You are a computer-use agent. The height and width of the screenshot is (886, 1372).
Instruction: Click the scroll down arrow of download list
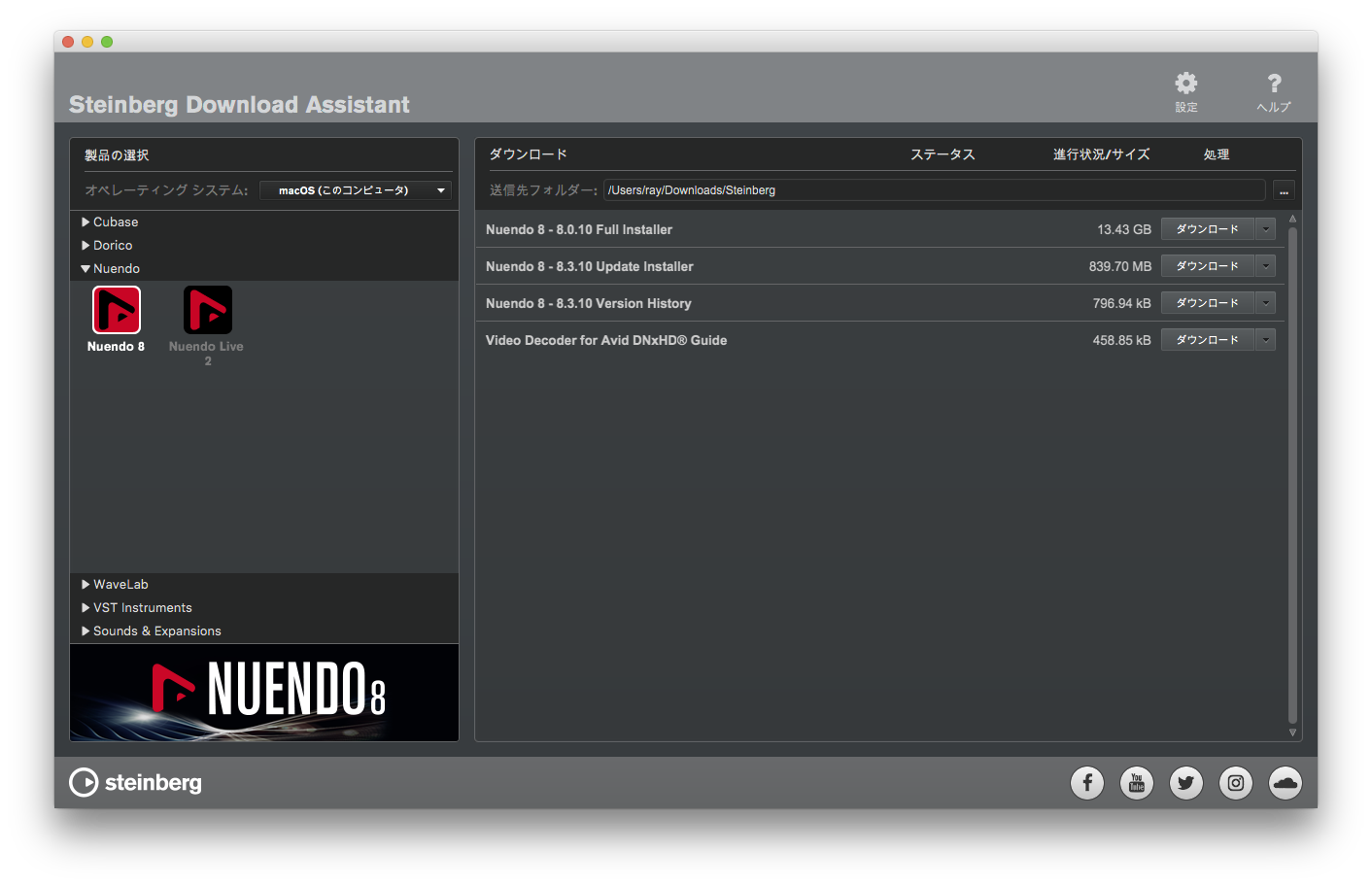click(1292, 733)
